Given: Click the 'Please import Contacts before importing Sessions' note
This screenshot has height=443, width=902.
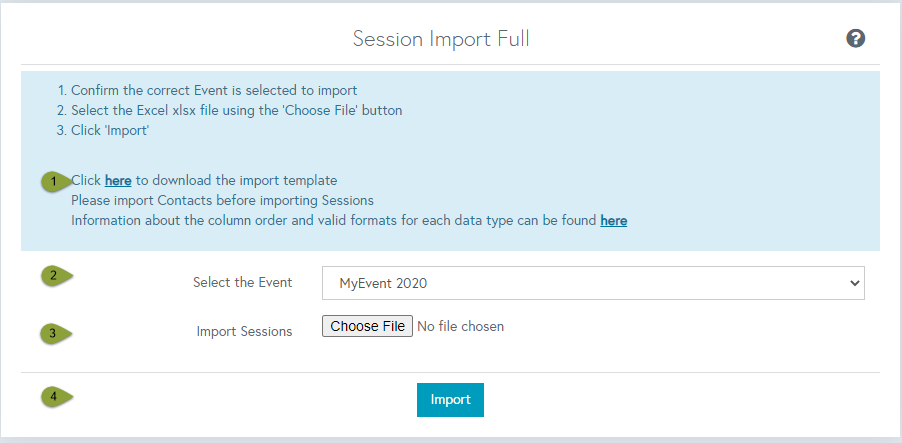Looking at the screenshot, I should click(x=223, y=200).
